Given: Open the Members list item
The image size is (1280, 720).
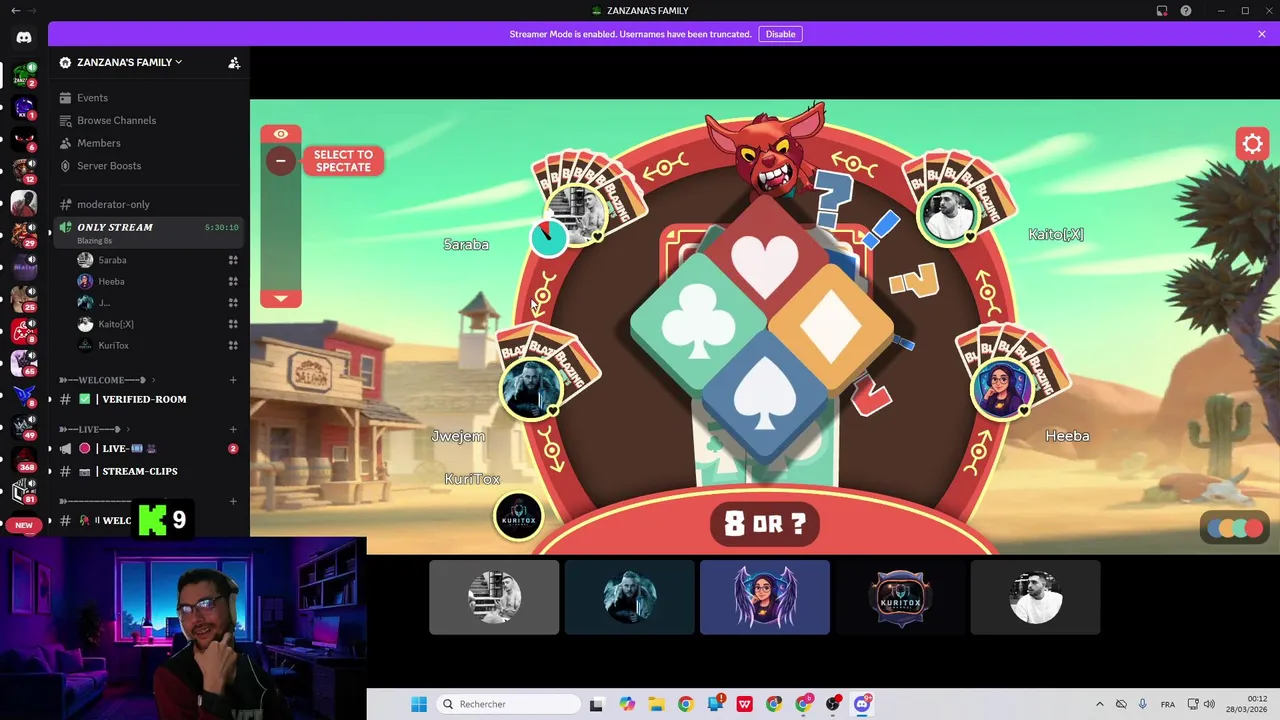Looking at the screenshot, I should (x=149, y=143).
